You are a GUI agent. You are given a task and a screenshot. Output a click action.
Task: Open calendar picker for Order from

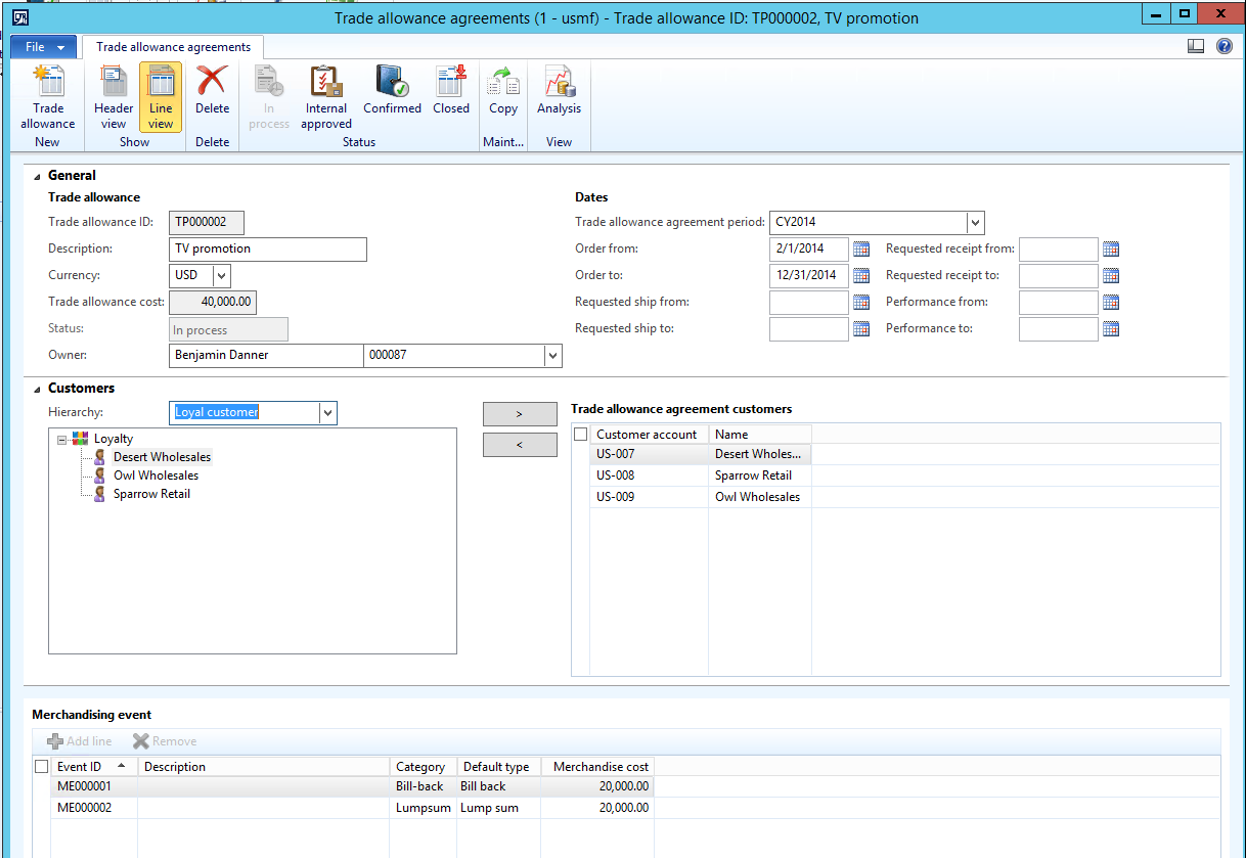point(861,249)
